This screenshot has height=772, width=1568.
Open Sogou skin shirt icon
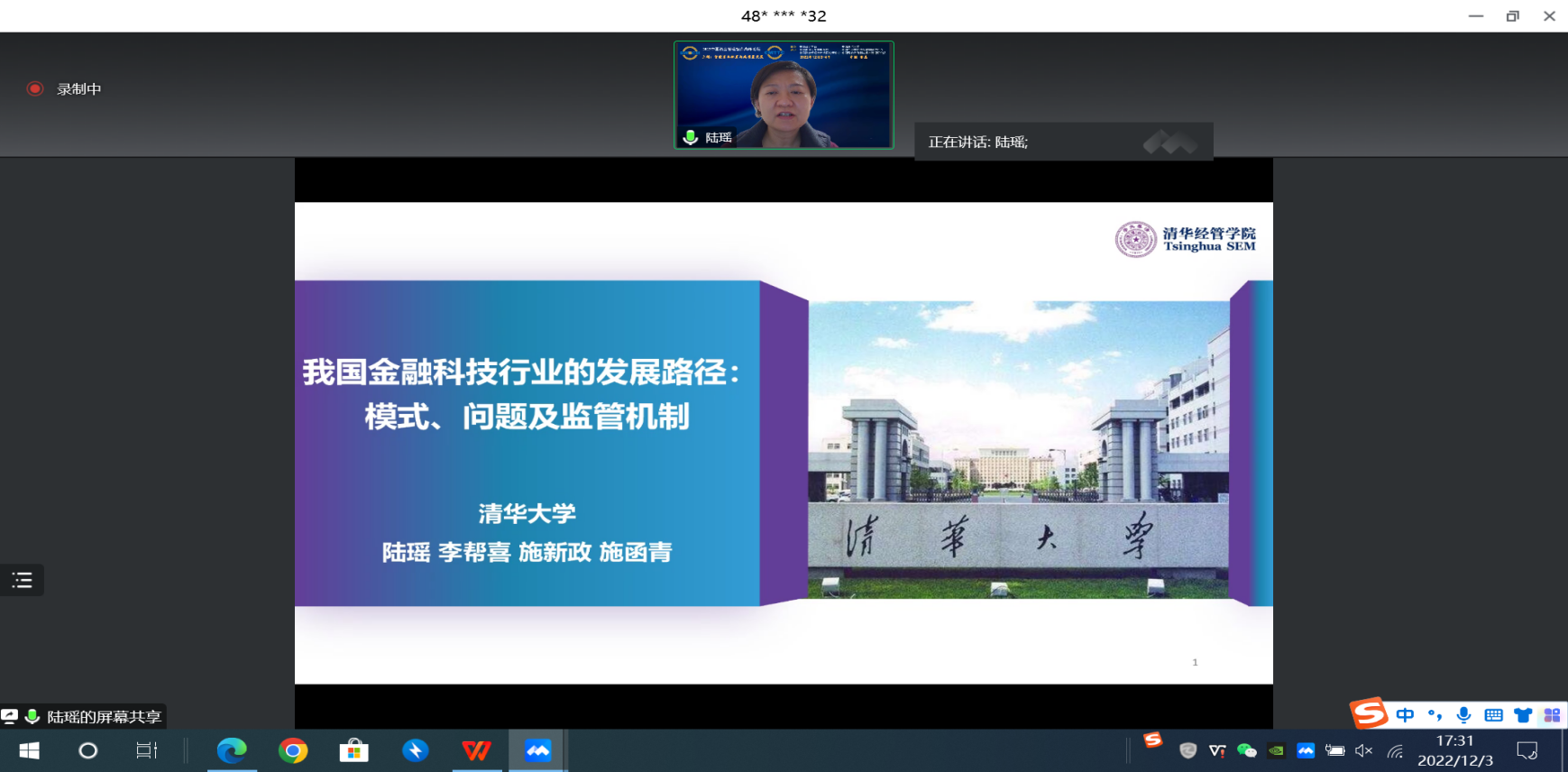click(1523, 715)
